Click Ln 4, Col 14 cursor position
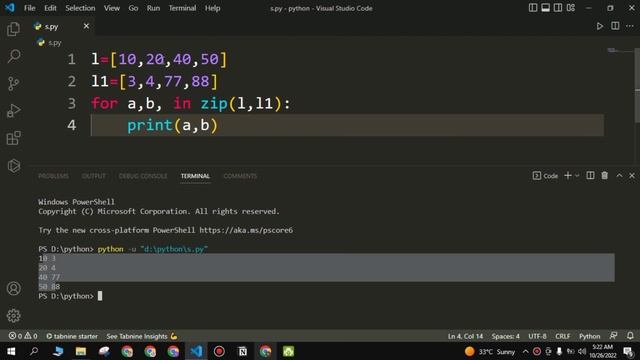This screenshot has height=360, width=640. tap(465, 336)
